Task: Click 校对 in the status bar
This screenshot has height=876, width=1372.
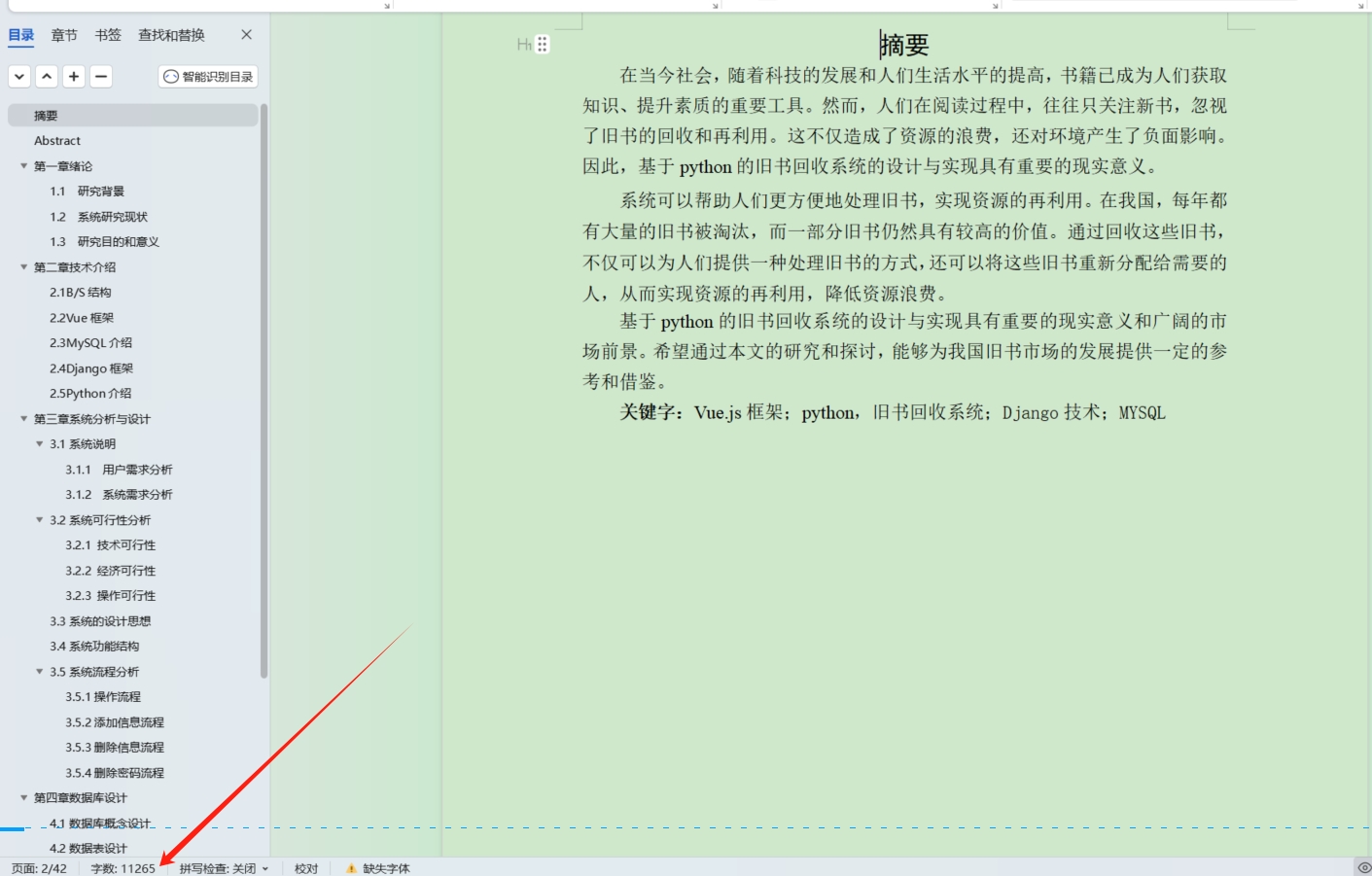Action: point(306,868)
